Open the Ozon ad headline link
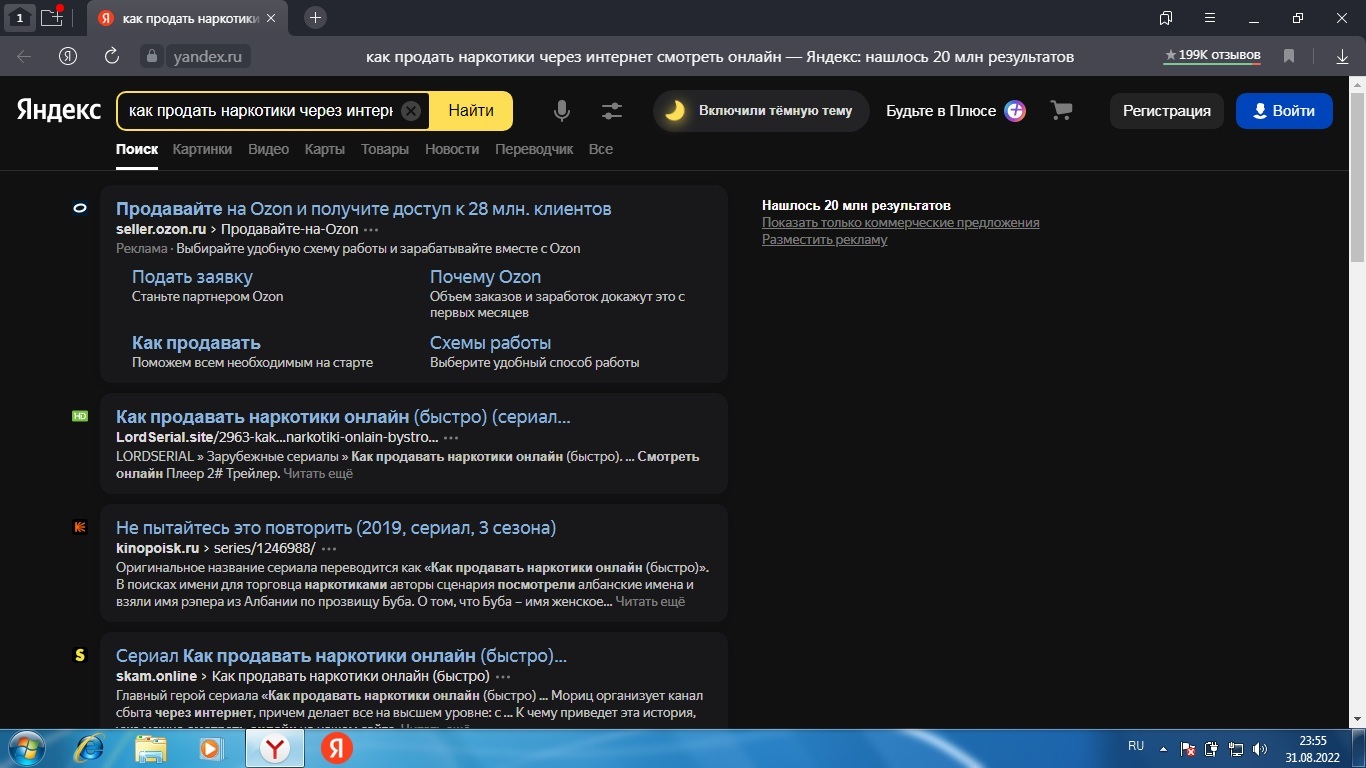 click(364, 209)
